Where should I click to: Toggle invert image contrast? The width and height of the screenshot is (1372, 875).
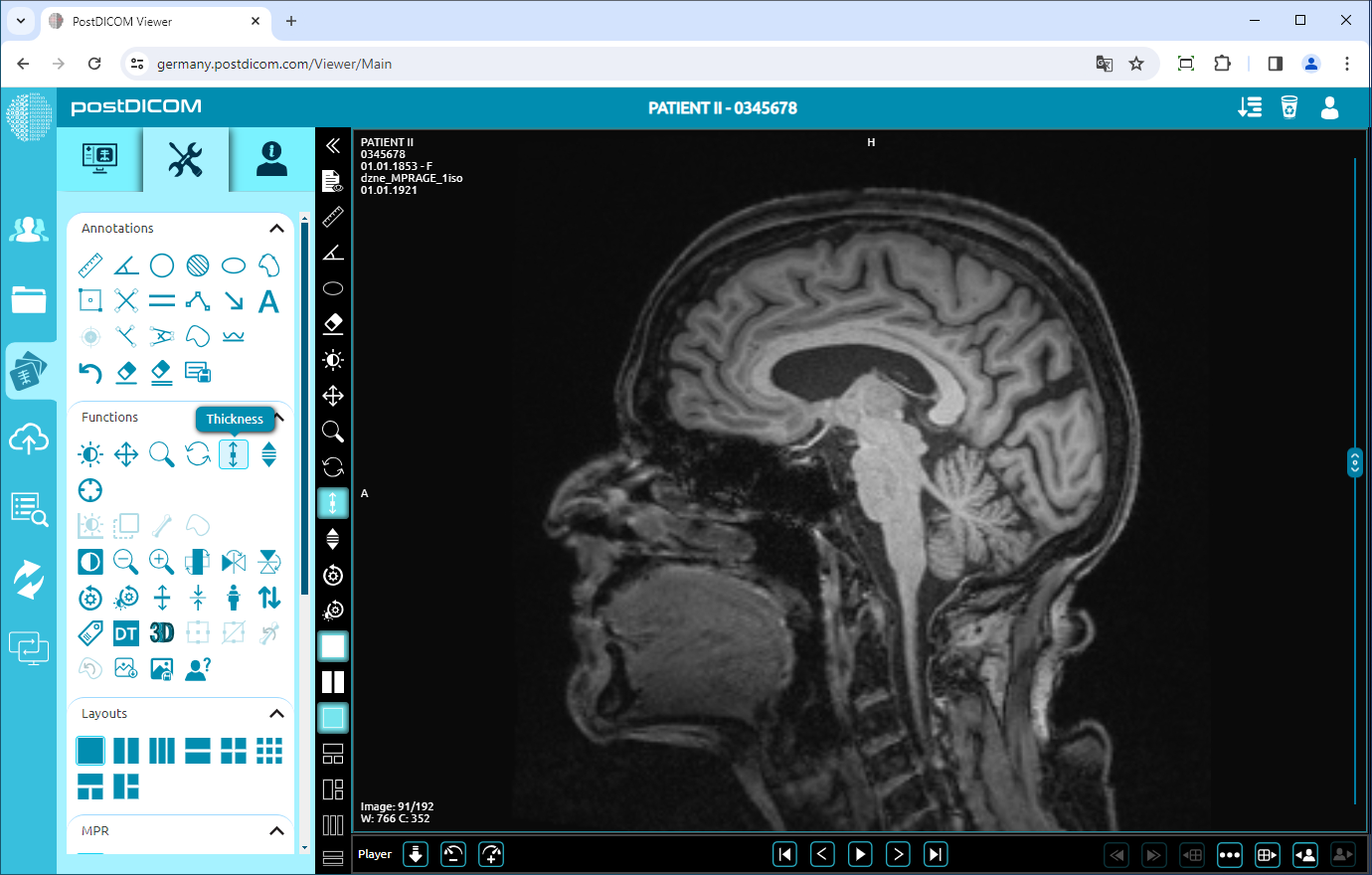(x=89, y=561)
